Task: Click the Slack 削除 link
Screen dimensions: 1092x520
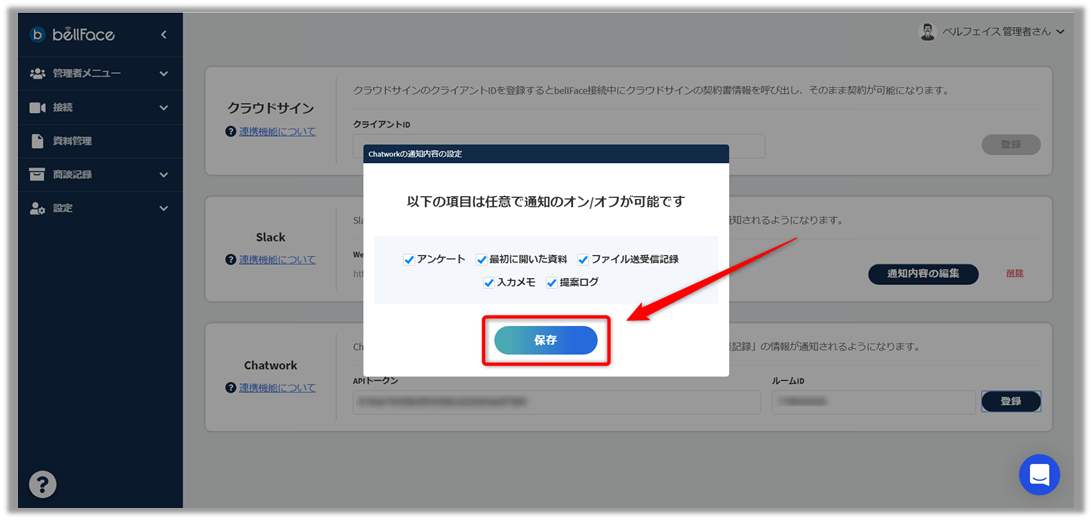Action: (x=1015, y=274)
